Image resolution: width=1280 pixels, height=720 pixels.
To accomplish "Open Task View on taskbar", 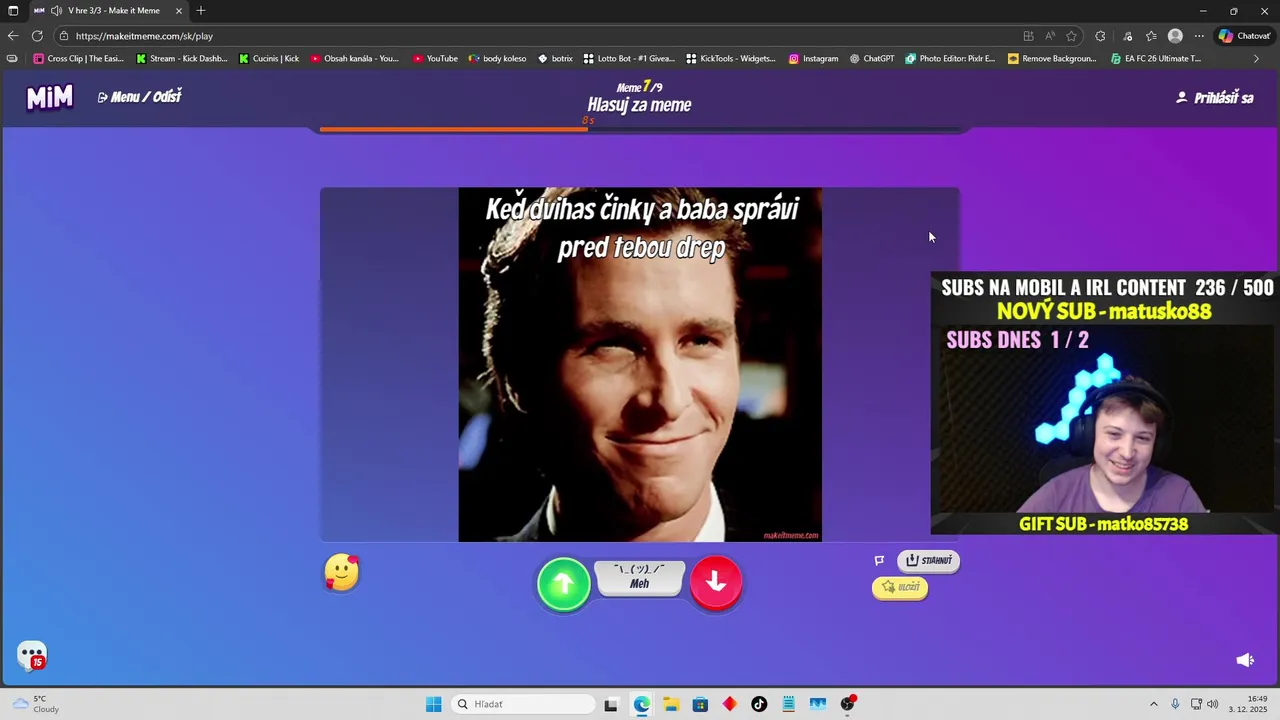I will coord(611,704).
